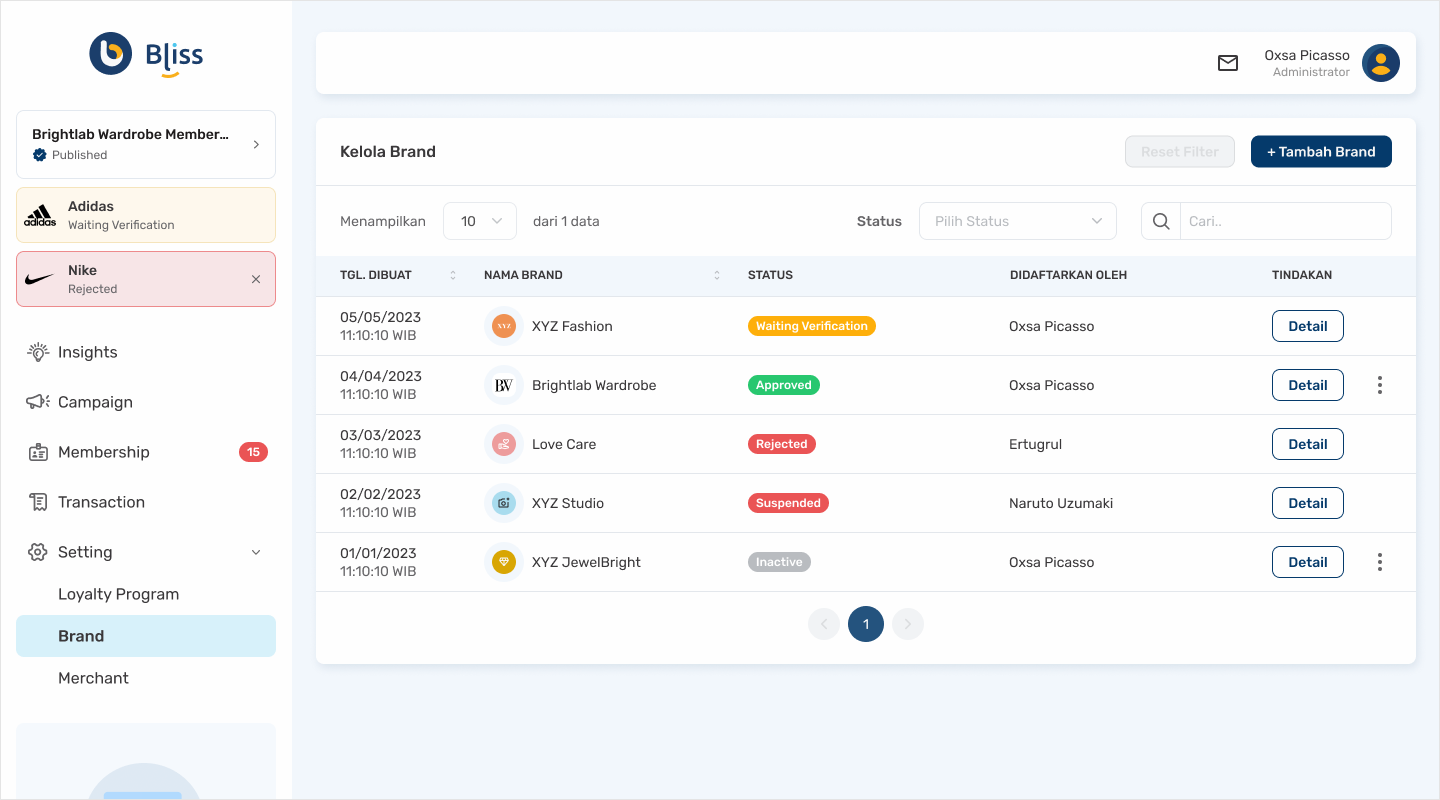The image size is (1440, 800).
Task: Open the rows-per-page dropdown showing 10
Action: pyautogui.click(x=480, y=221)
